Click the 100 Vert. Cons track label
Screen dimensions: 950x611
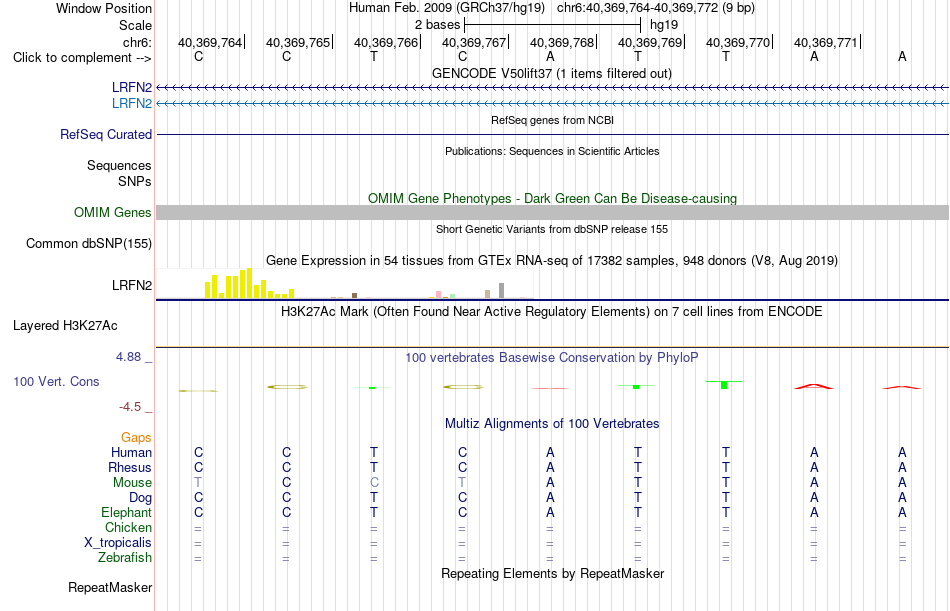click(56, 382)
